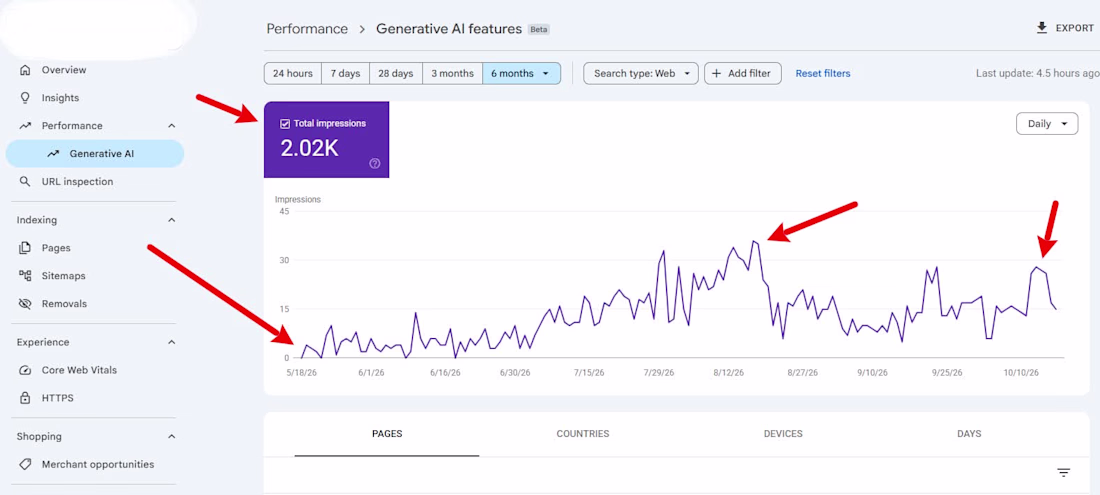Viewport: 1100px width, 495px height.
Task: Click the Indexing section header label
Action: pos(36,220)
